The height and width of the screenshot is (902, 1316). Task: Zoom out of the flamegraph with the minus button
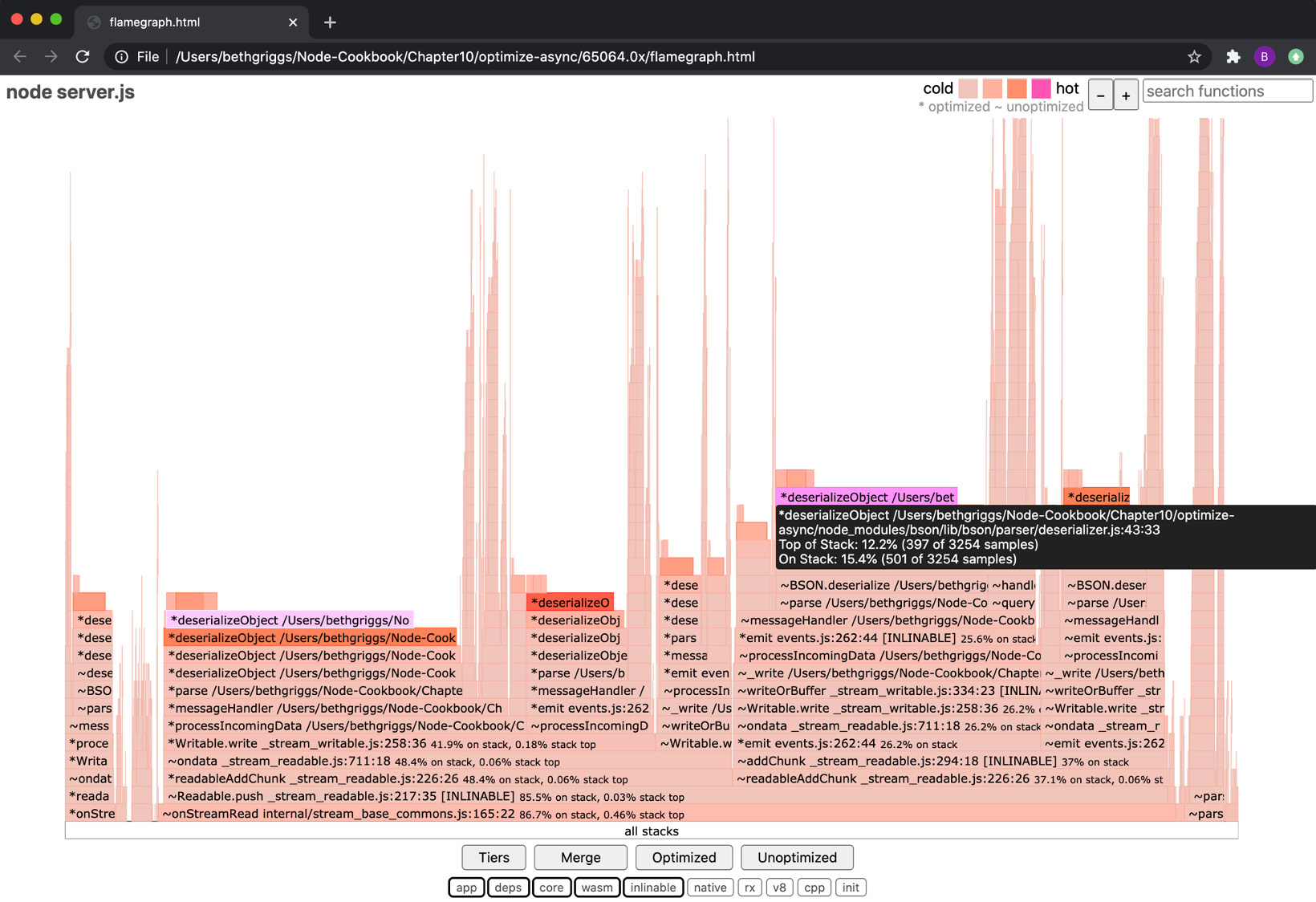point(1100,95)
